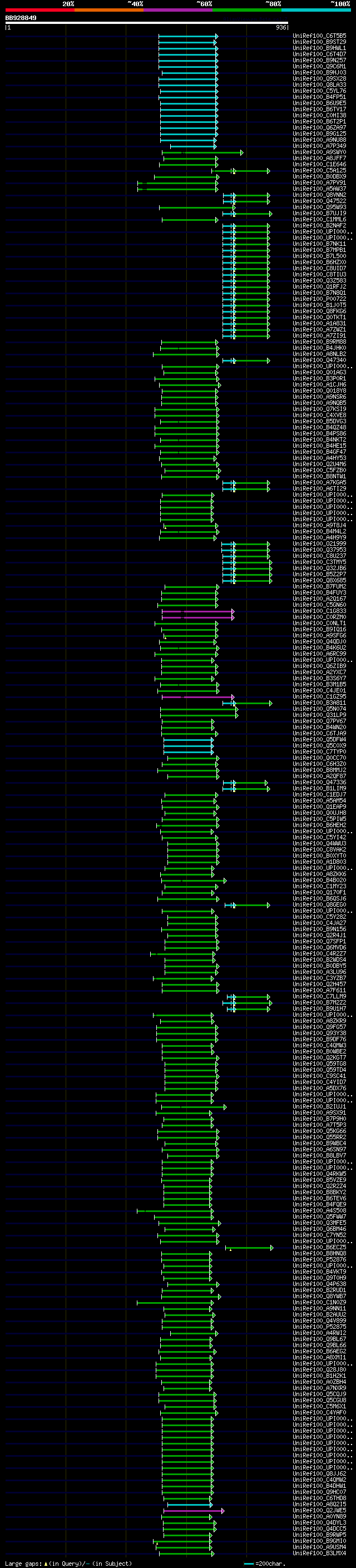
Task: Click label UniRef100_C6TJA9
Action: click(319, 734)
